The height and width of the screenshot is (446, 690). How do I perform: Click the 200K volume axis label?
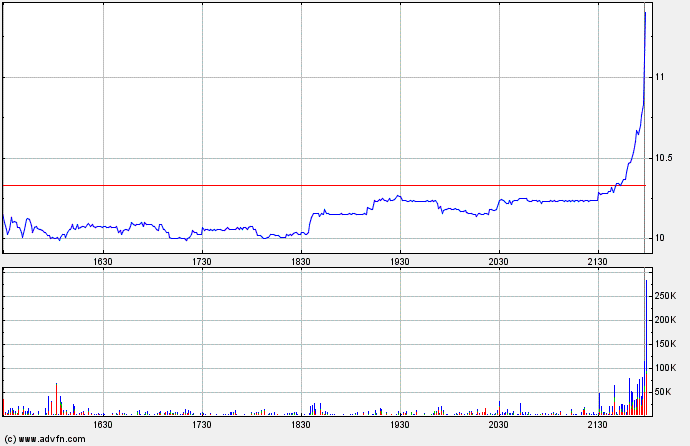667,320
